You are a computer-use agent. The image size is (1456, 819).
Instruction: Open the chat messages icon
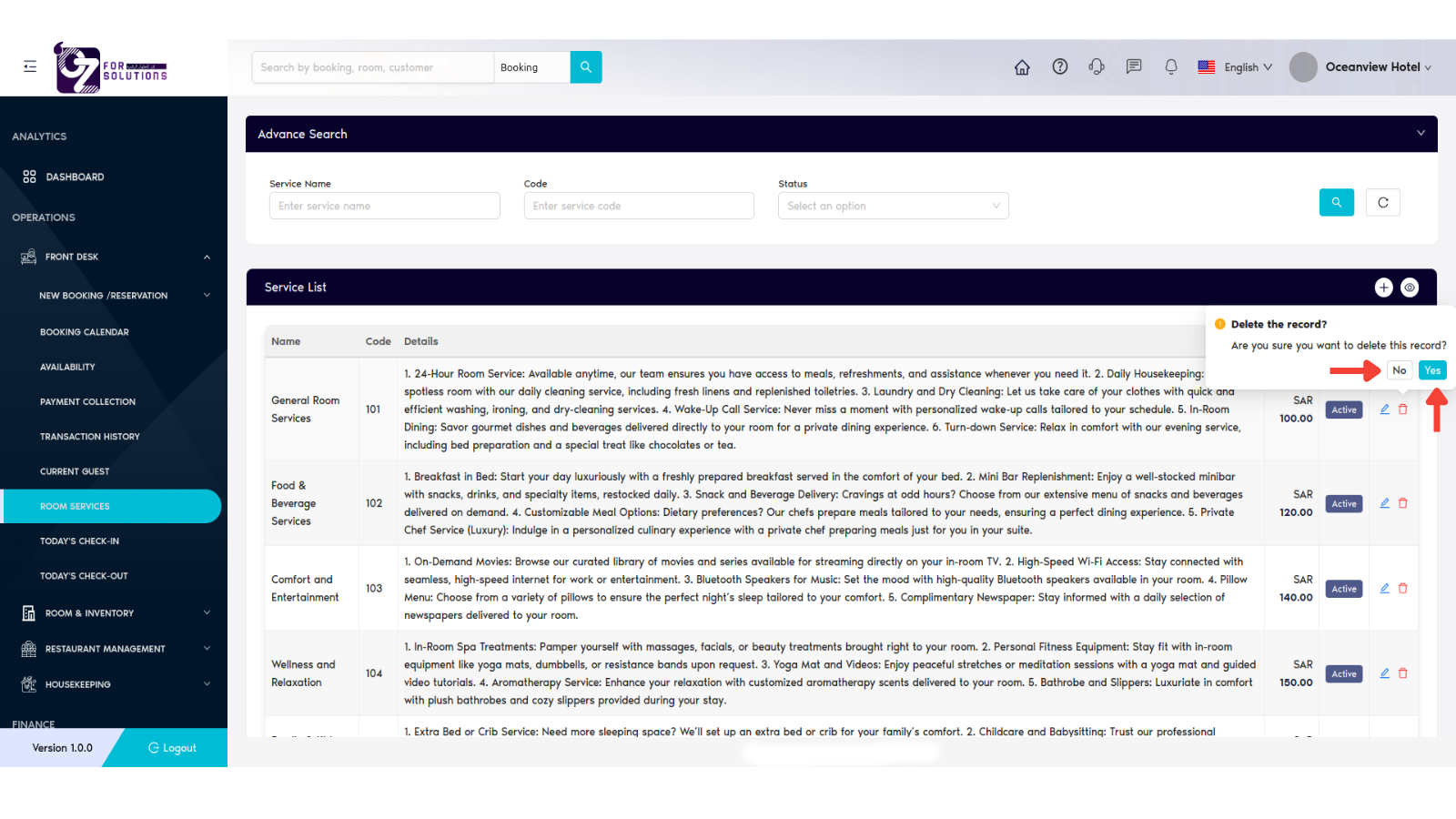pos(1133,66)
